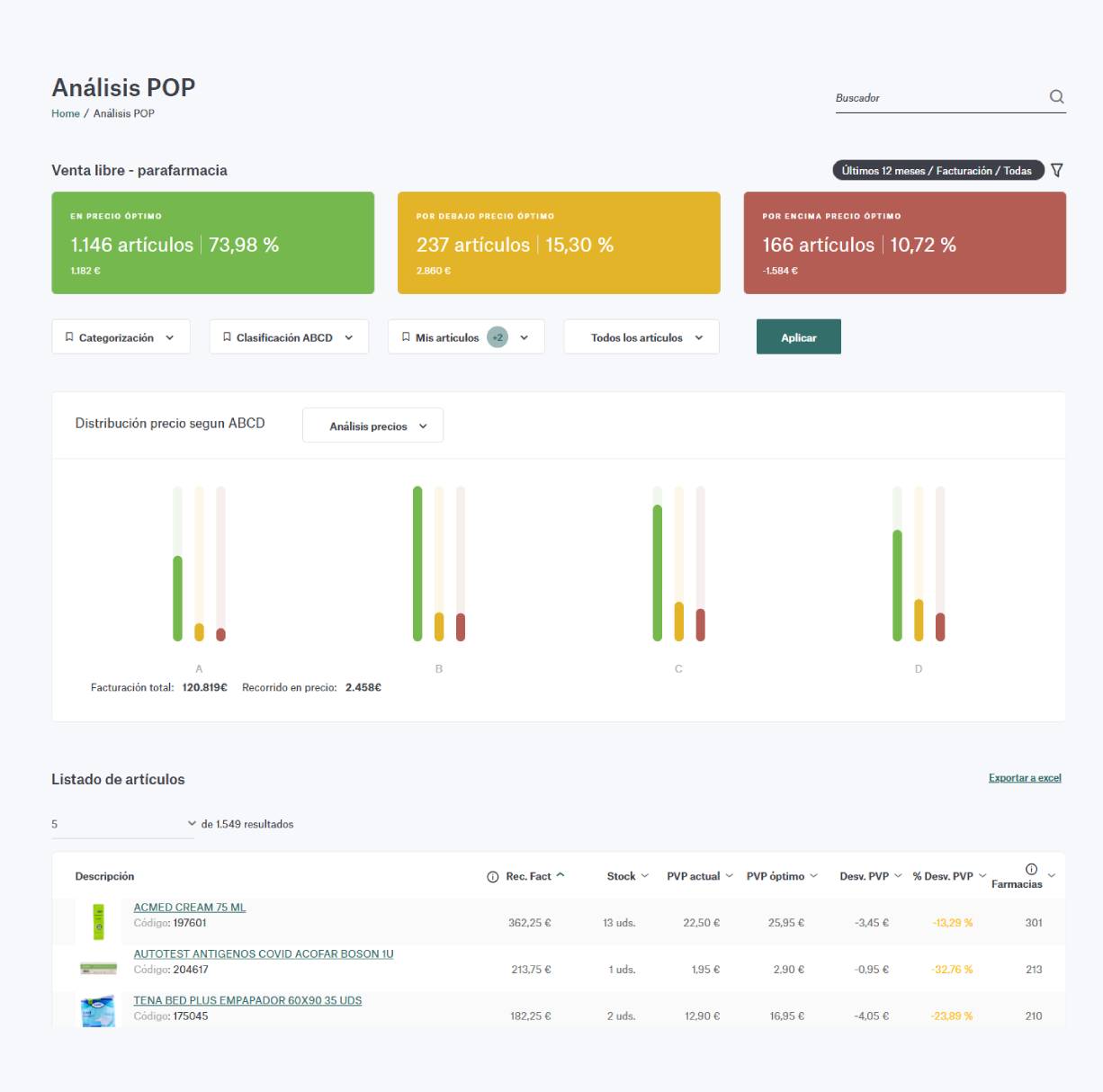1103x1092 pixels.
Task: Click info icon next to Rec. Fact
Action: [492, 876]
